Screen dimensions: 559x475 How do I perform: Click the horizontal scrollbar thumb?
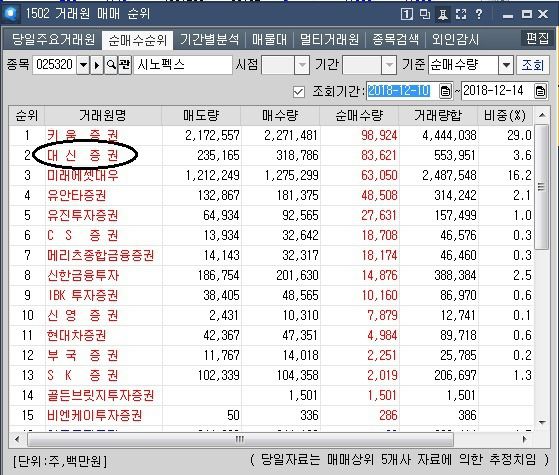pos(240,439)
